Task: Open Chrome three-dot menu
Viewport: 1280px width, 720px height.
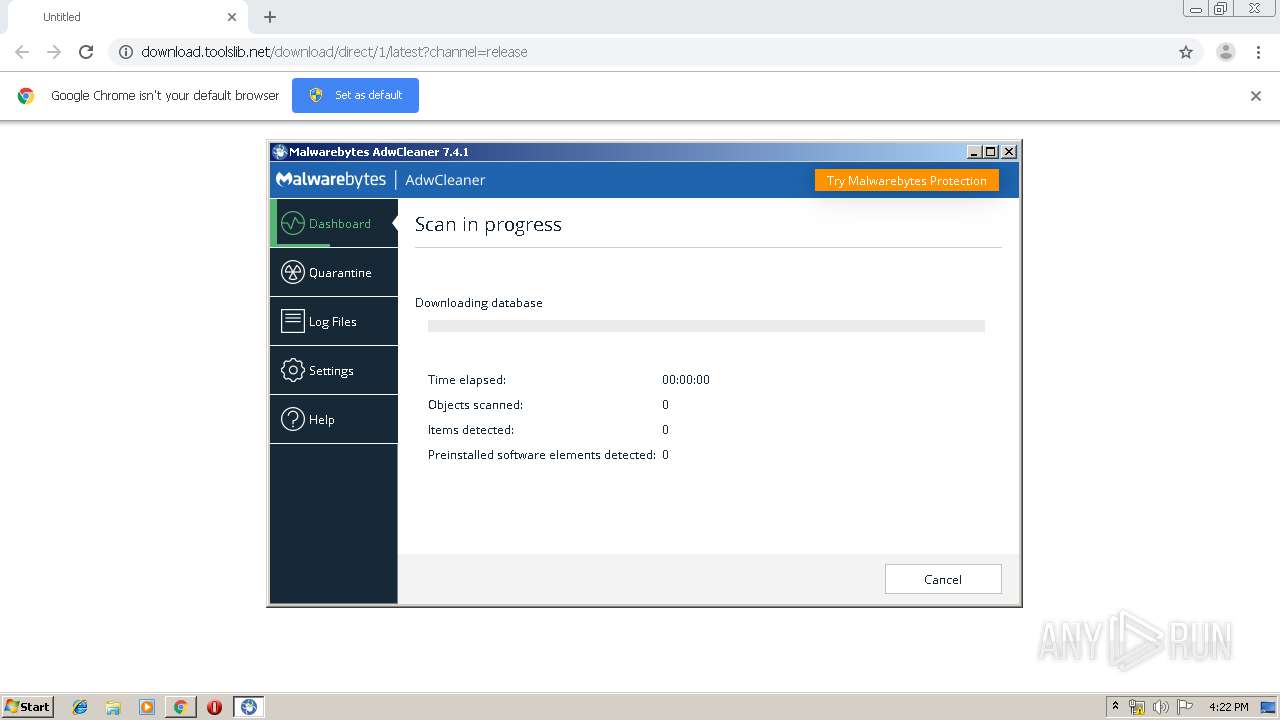Action: pos(1258,52)
